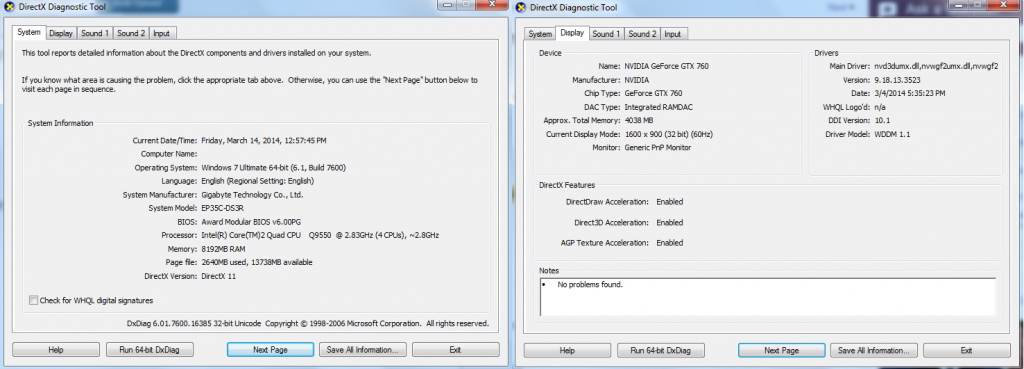
Task: Select the Display tab in right window
Action: pyautogui.click(x=572, y=33)
